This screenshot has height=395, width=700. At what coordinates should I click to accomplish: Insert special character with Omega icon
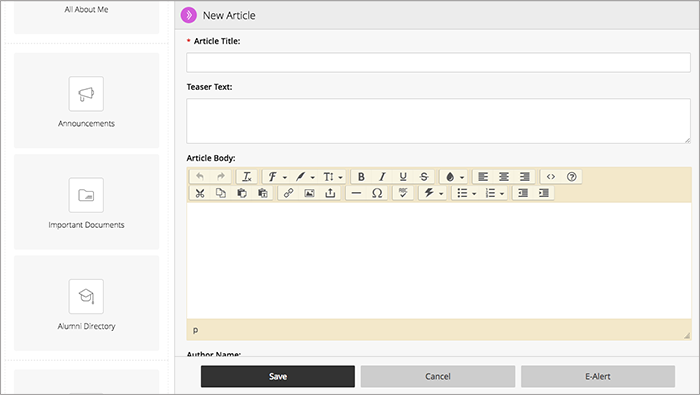point(377,193)
